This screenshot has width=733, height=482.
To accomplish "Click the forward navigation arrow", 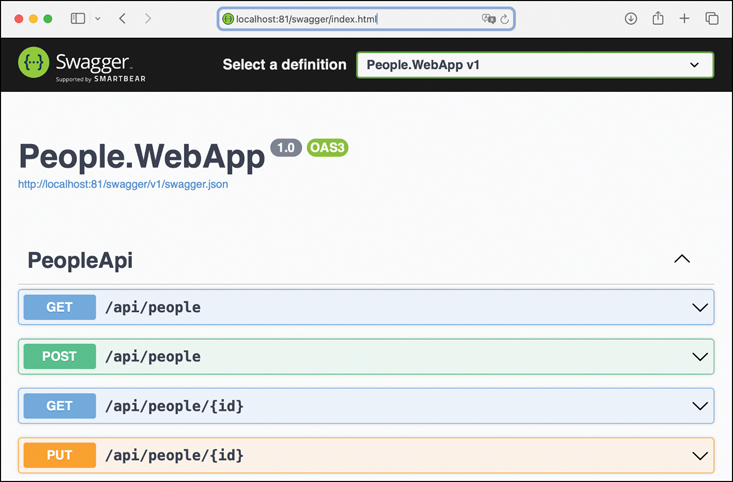I will click(148, 19).
